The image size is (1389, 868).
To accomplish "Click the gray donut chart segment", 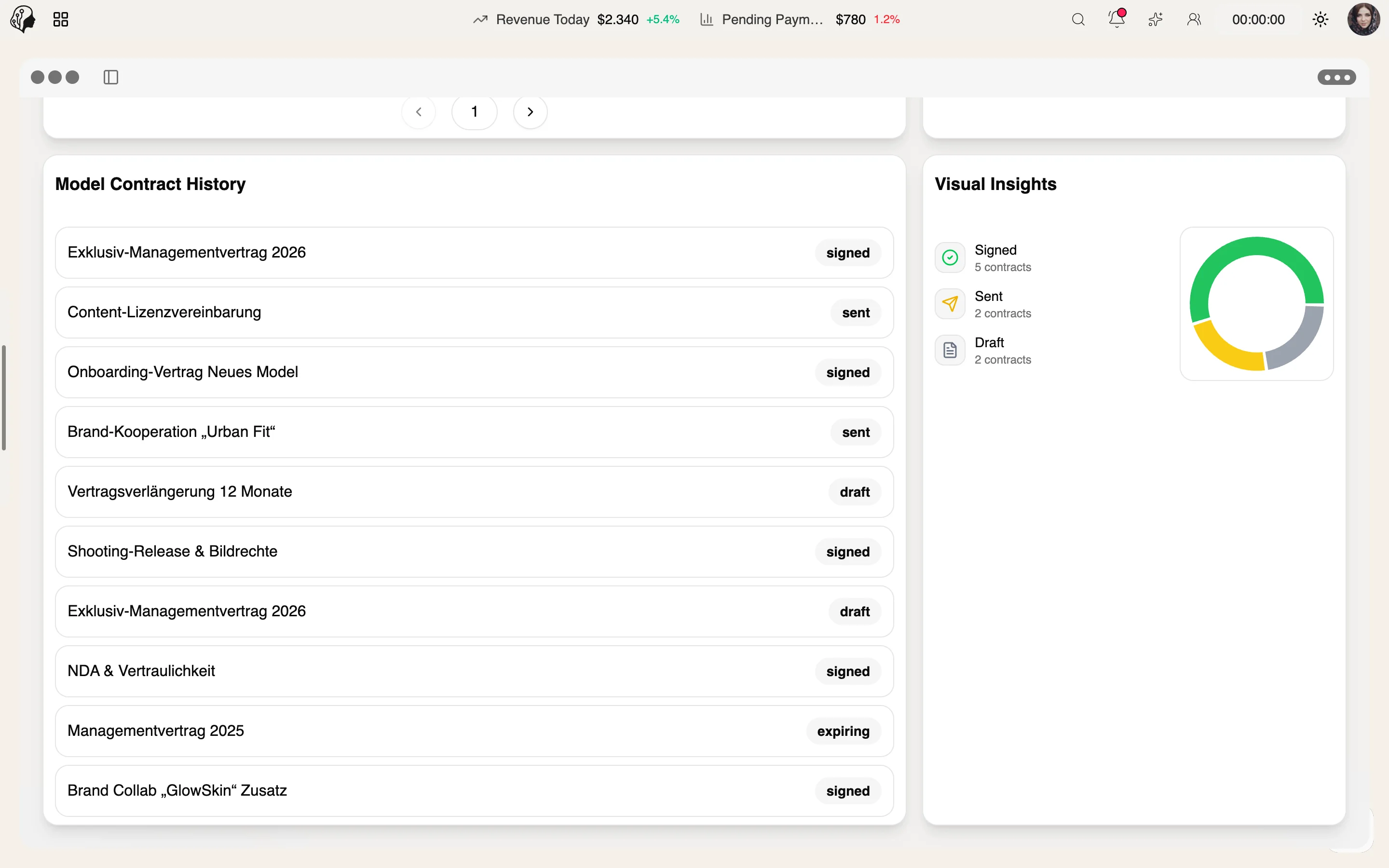I will click(1304, 342).
